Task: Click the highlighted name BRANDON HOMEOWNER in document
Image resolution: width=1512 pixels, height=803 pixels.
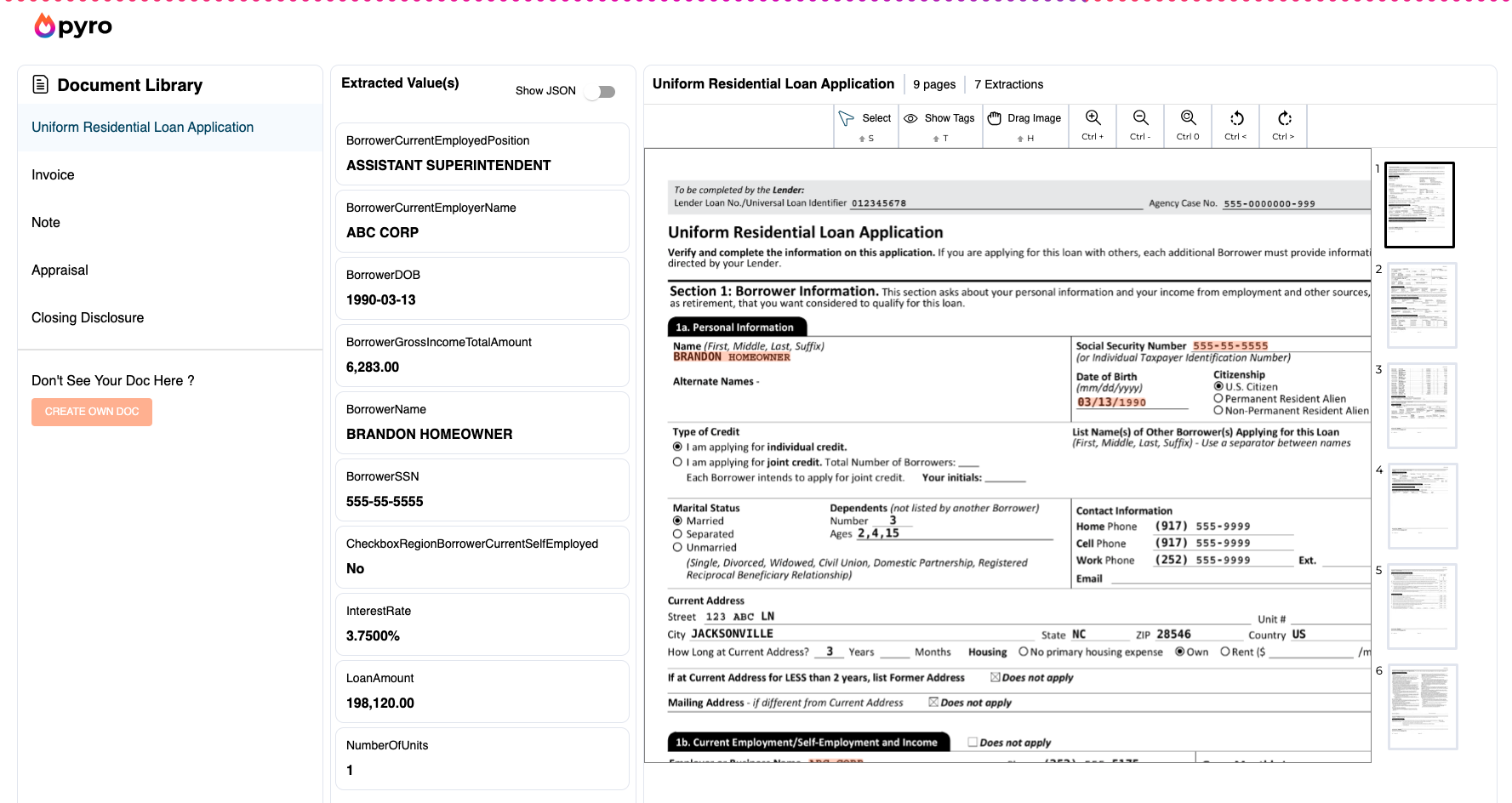Action: 732,357
